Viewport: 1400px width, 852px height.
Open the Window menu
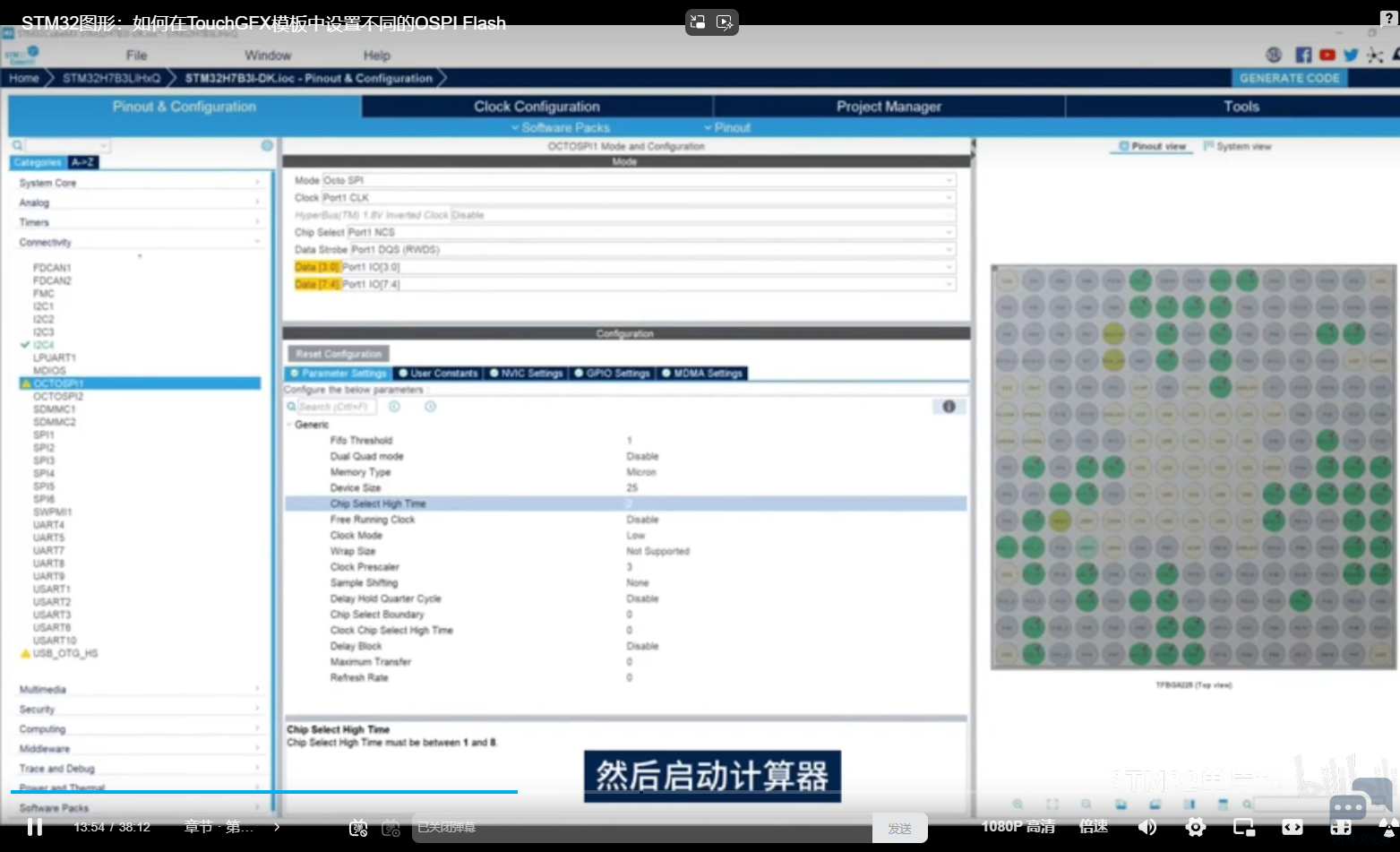[268, 55]
